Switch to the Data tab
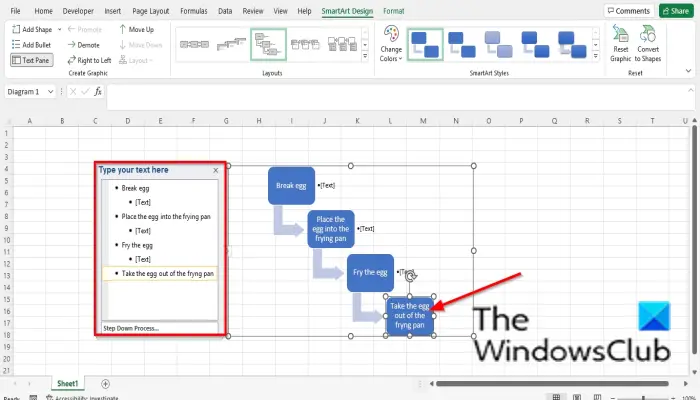Viewport: 700px width, 400px height. click(225, 11)
